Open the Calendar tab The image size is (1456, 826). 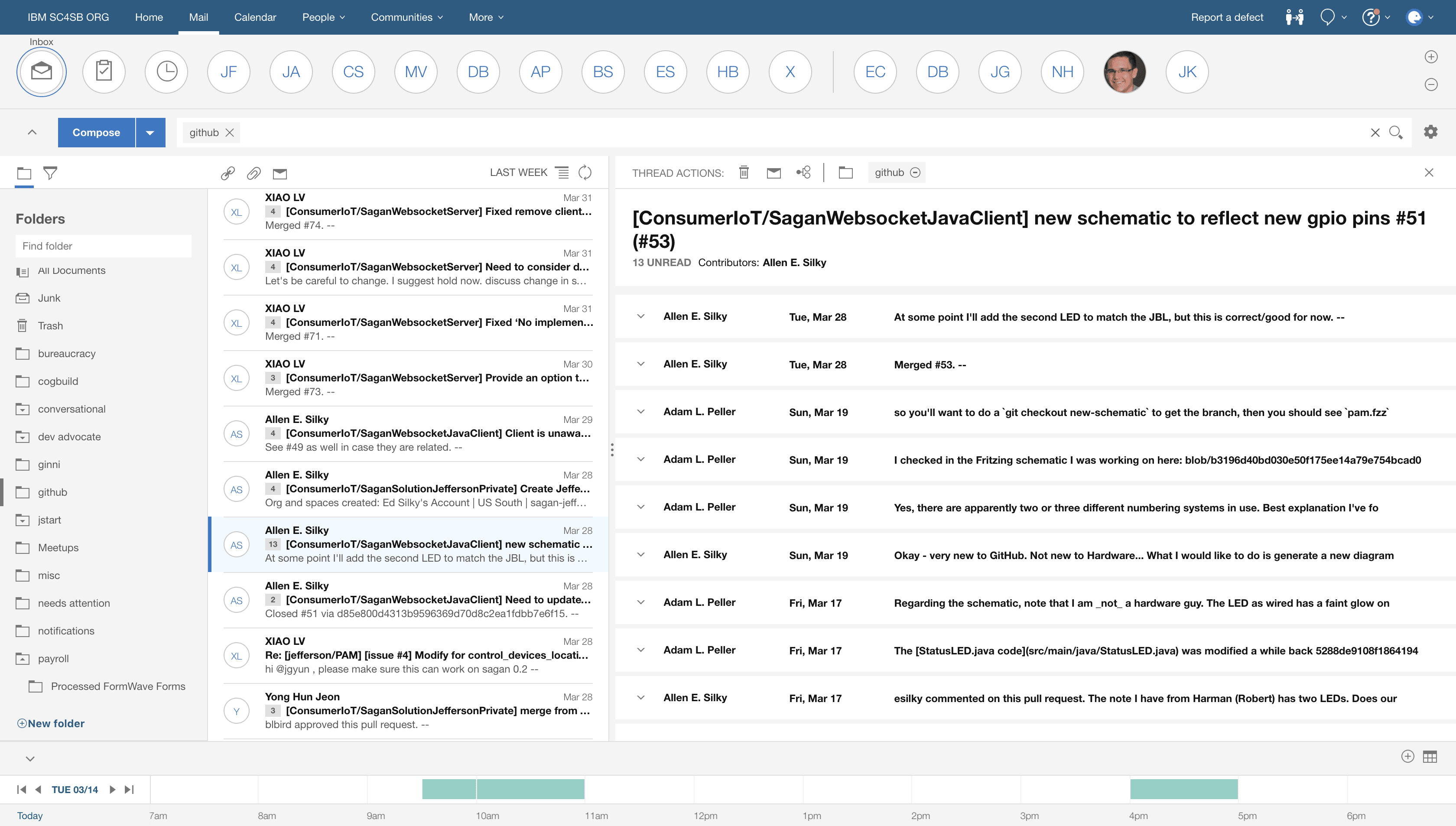pyautogui.click(x=255, y=17)
